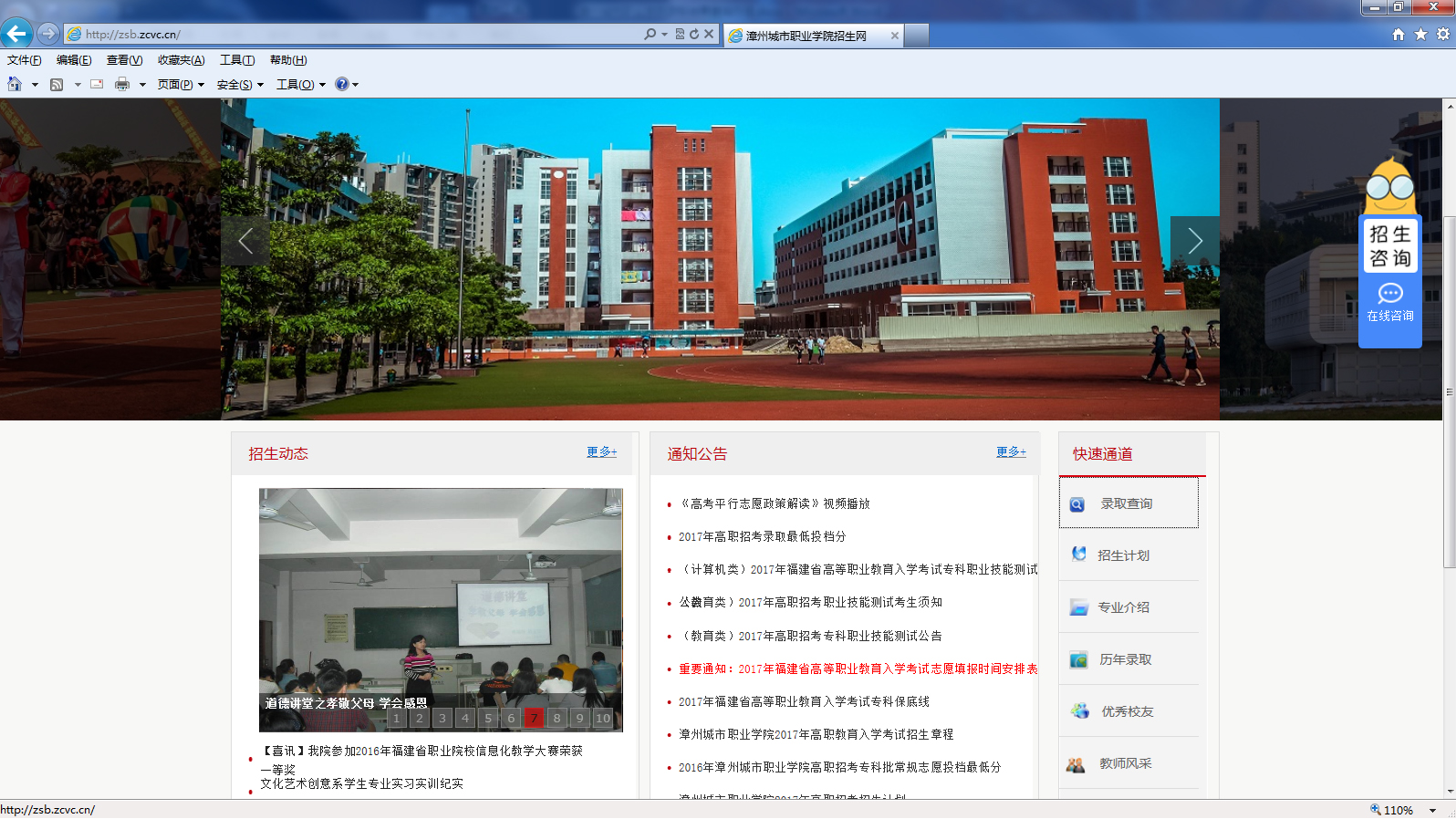The height and width of the screenshot is (819, 1456).
Task: Click the browser Forward arrow button
Action: point(48,34)
